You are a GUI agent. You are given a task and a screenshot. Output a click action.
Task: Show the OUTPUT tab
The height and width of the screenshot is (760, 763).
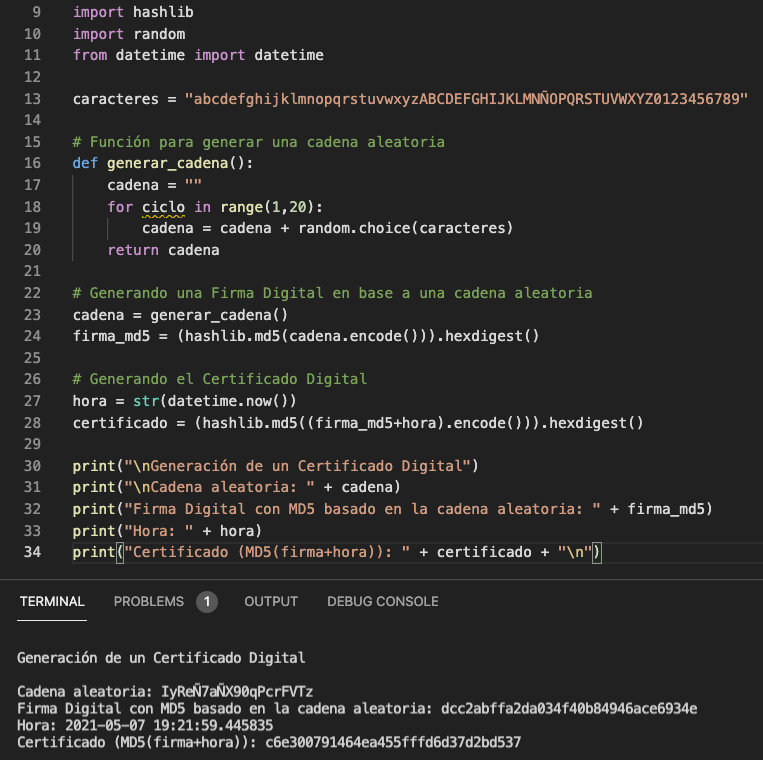(271, 601)
